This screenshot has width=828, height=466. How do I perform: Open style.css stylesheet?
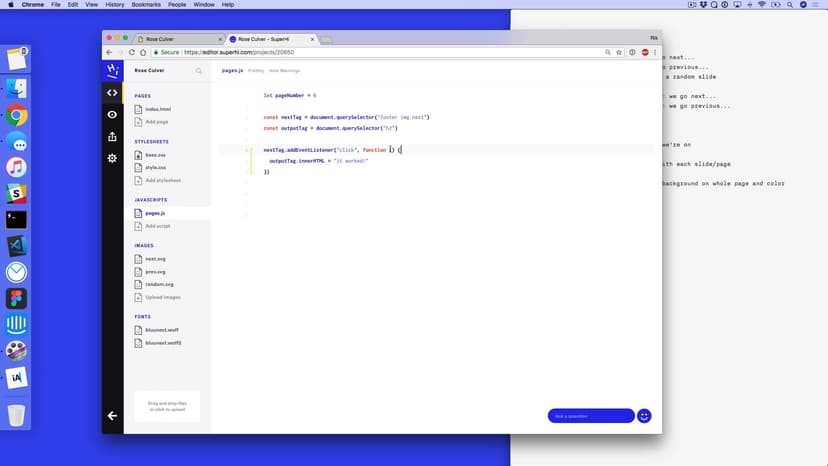pos(155,167)
